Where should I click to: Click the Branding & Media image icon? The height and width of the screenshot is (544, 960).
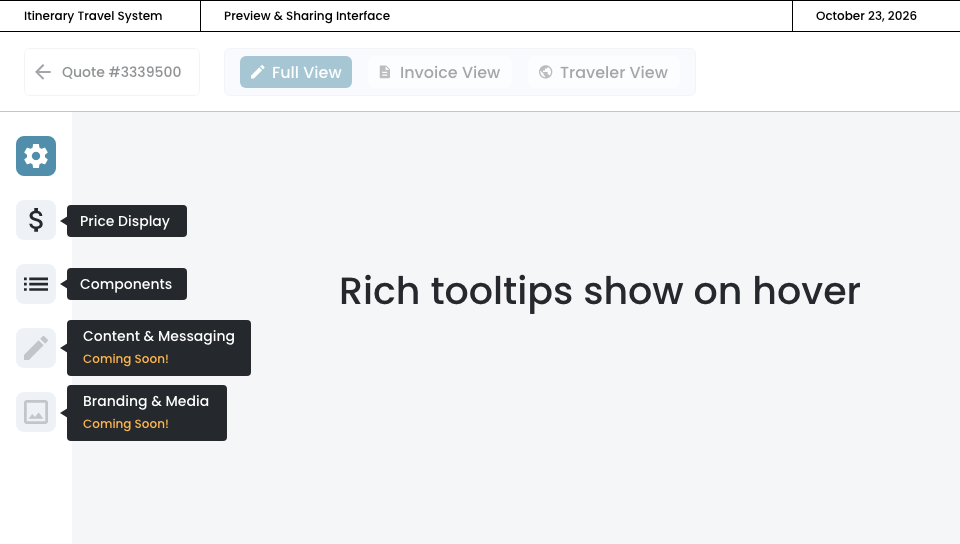[36, 412]
